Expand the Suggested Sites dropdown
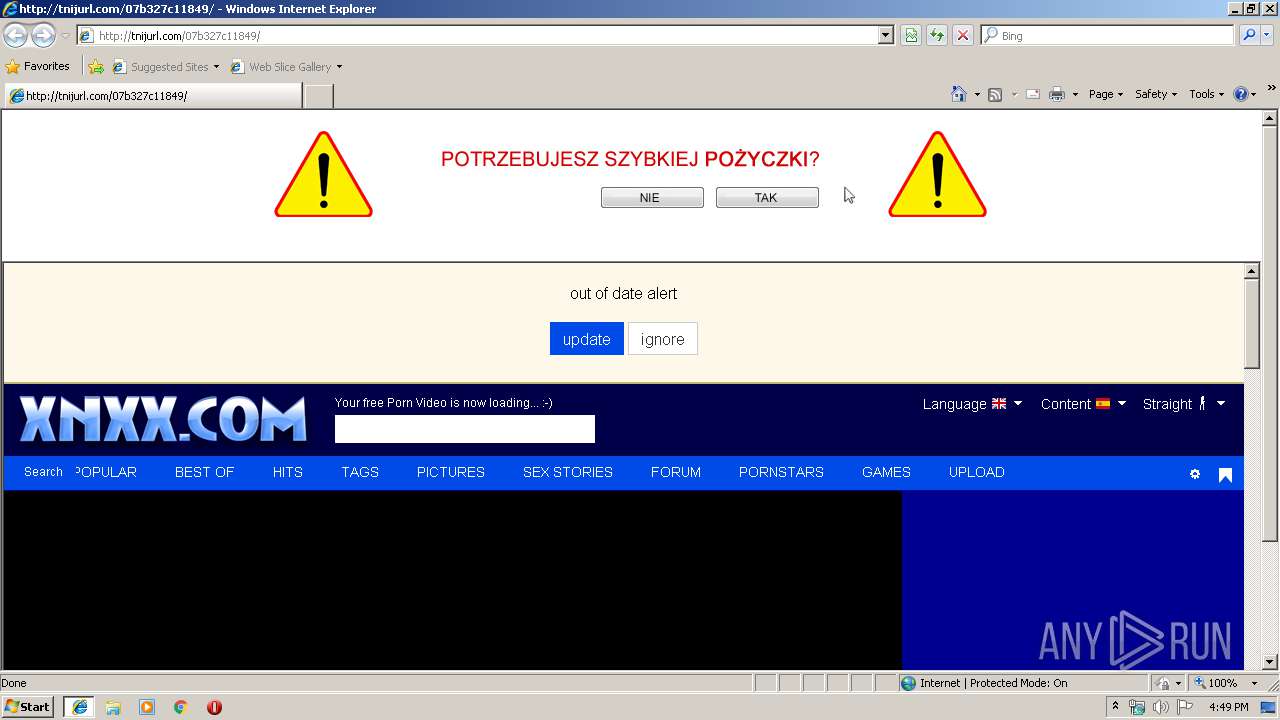Viewport: 1280px width, 720px height. coord(216,67)
